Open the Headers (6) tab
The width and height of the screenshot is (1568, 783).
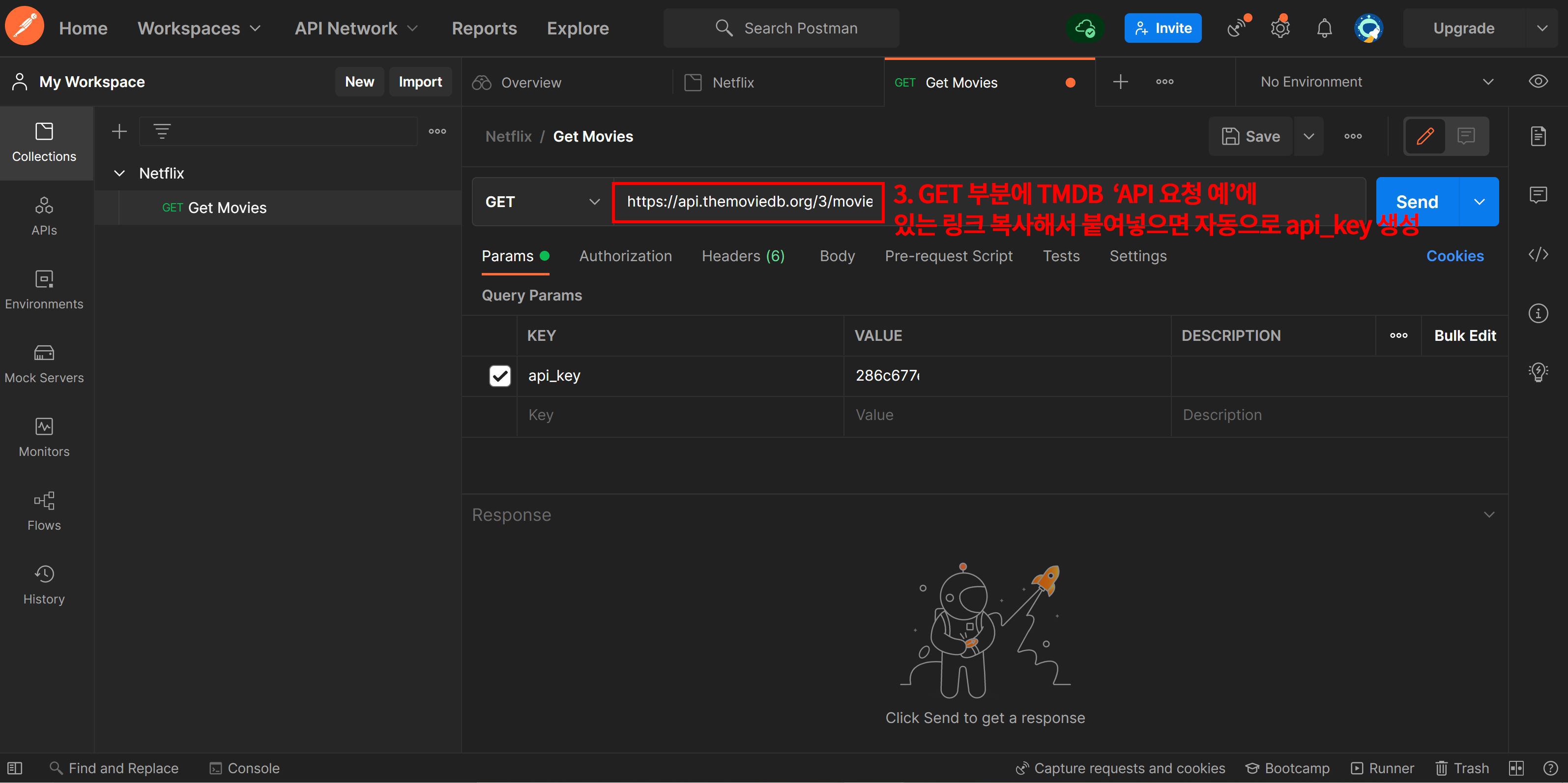[743, 256]
